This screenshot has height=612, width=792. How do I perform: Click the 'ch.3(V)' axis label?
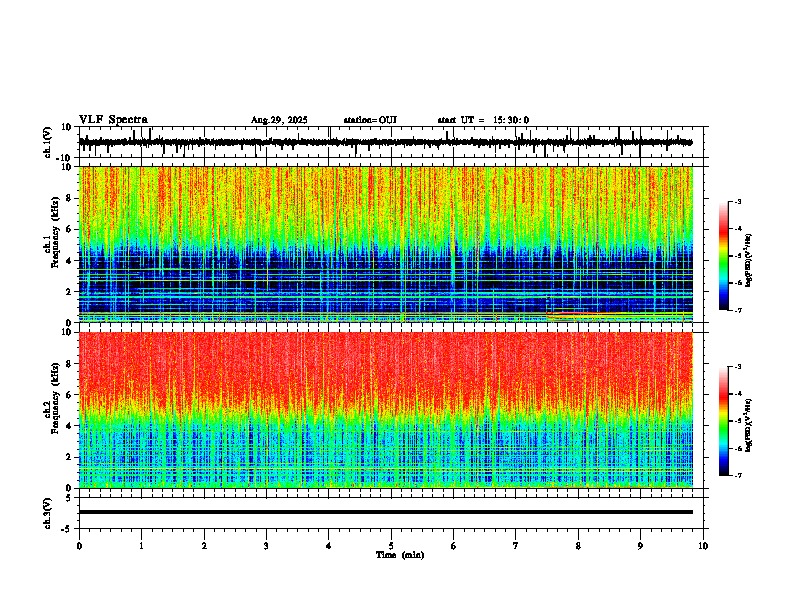click(48, 513)
